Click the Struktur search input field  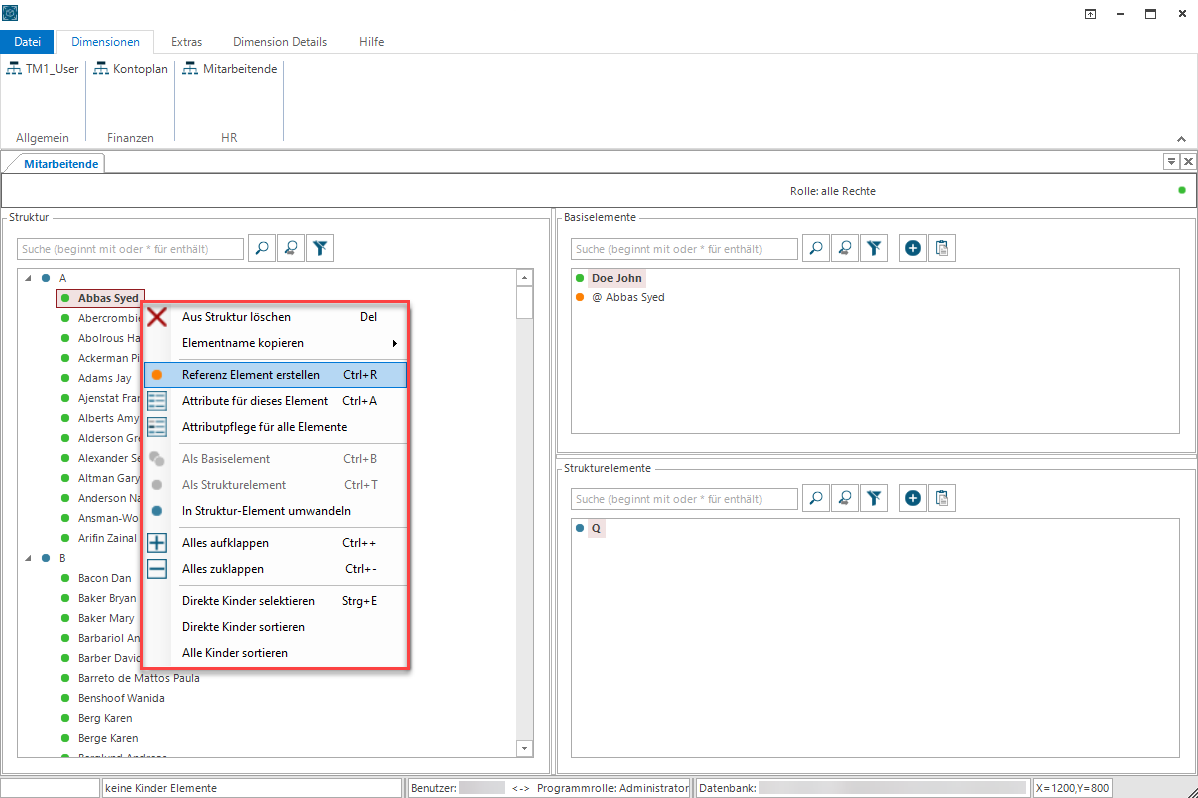[130, 249]
